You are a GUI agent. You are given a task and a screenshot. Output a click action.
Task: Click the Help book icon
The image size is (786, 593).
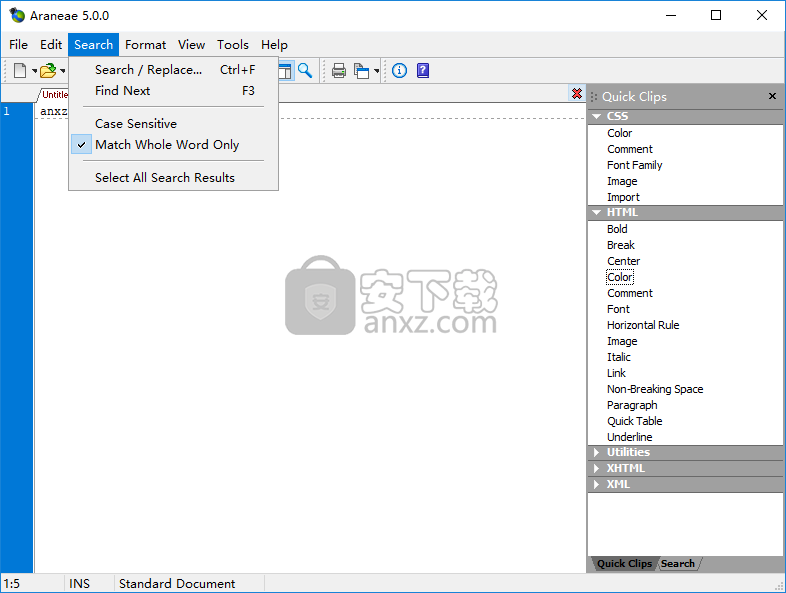423,71
